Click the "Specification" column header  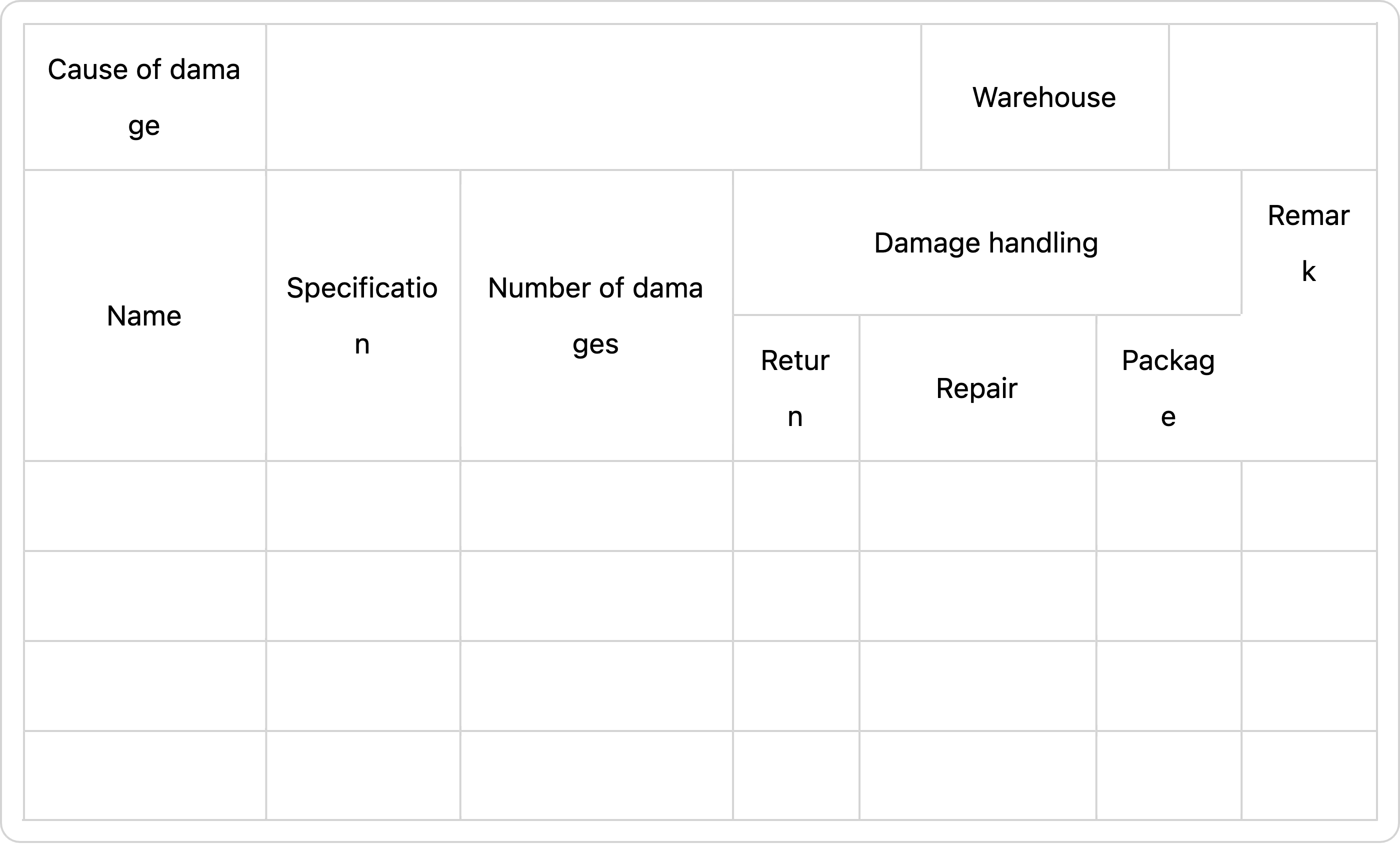362,315
